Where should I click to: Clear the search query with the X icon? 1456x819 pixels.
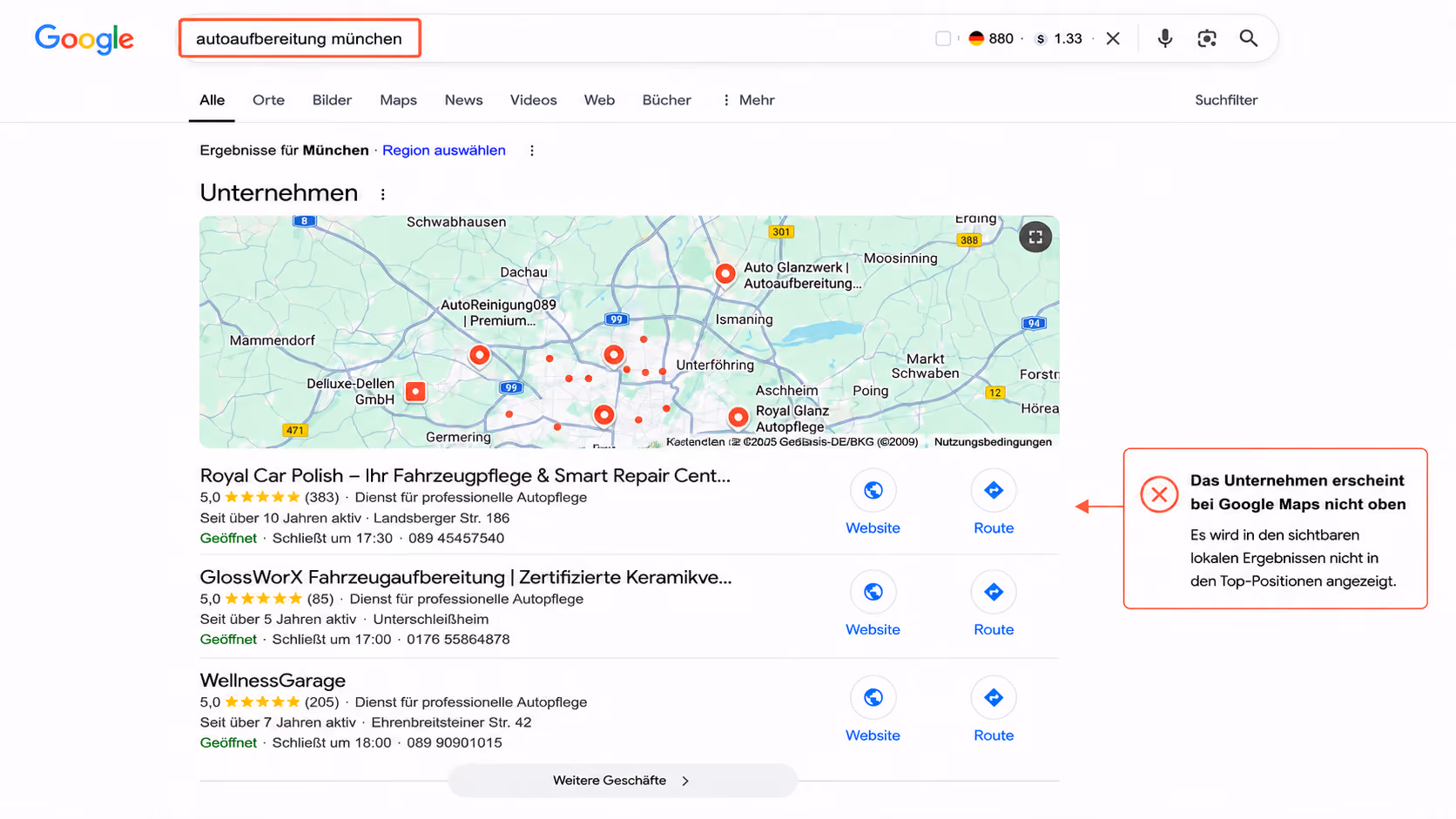tap(1113, 38)
